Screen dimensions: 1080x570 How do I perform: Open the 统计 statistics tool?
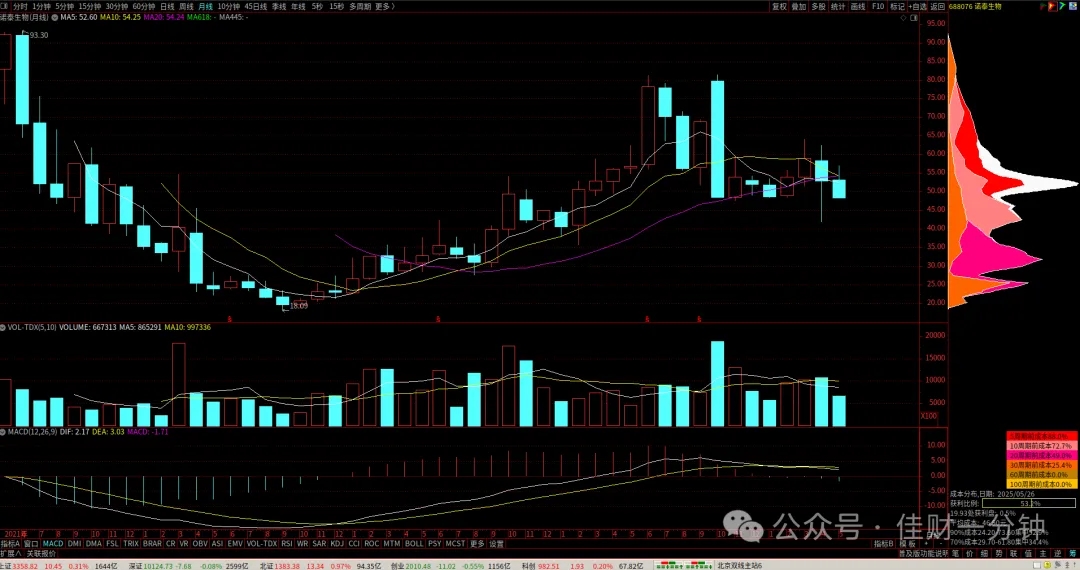pos(838,6)
